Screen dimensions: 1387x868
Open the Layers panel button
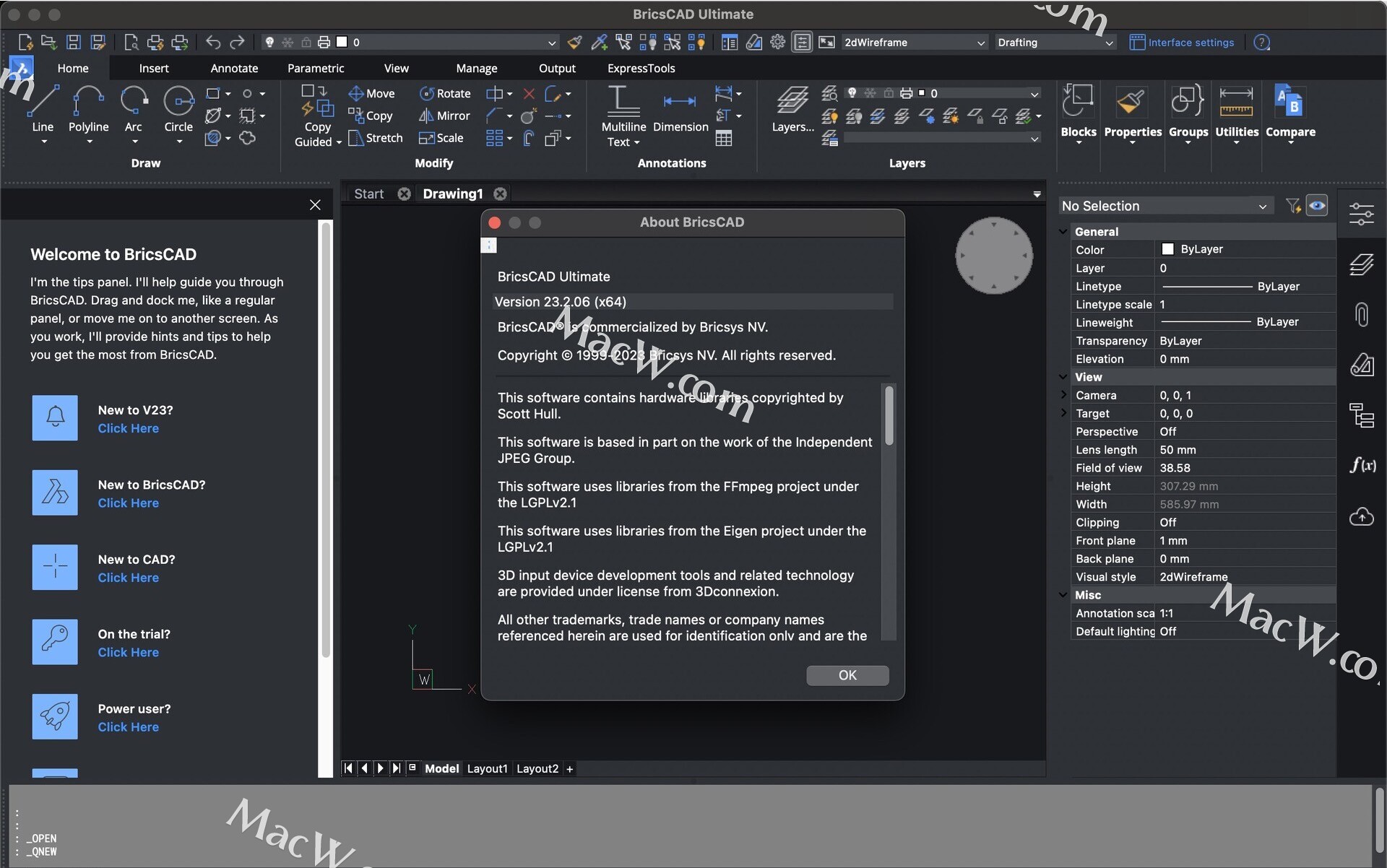[x=792, y=108]
